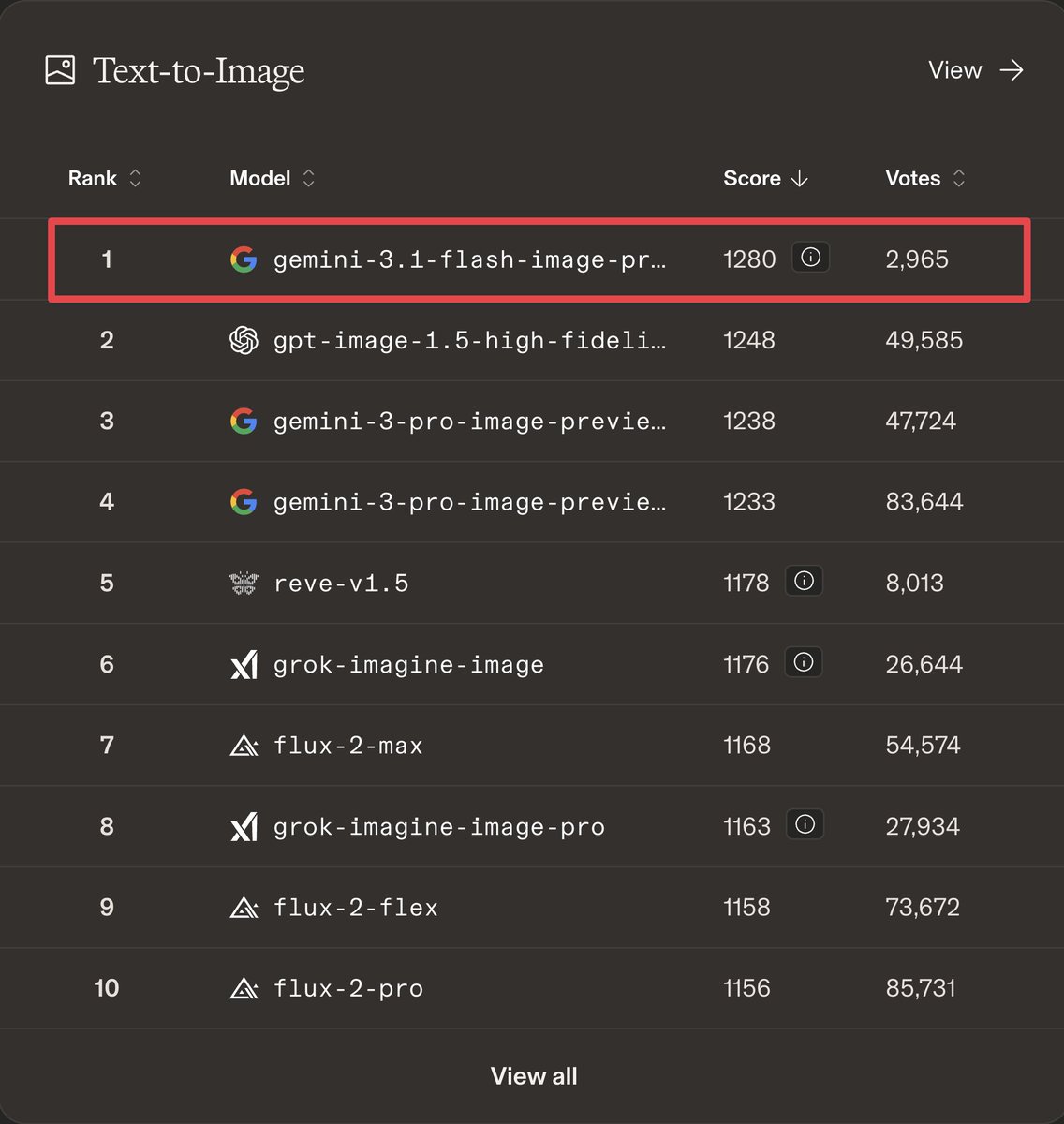Click the votes value 27,934
Viewport: 1064px width, 1124px height.
click(x=923, y=826)
